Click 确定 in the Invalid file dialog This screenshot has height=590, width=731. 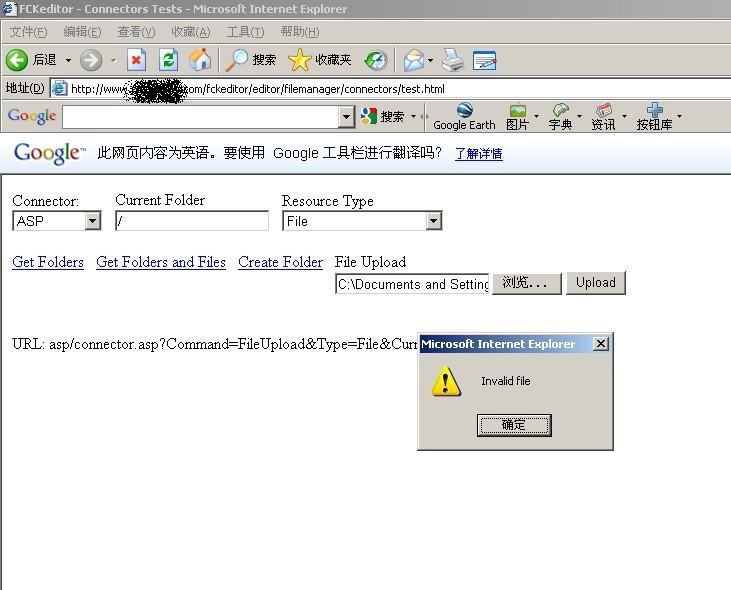[x=514, y=425]
